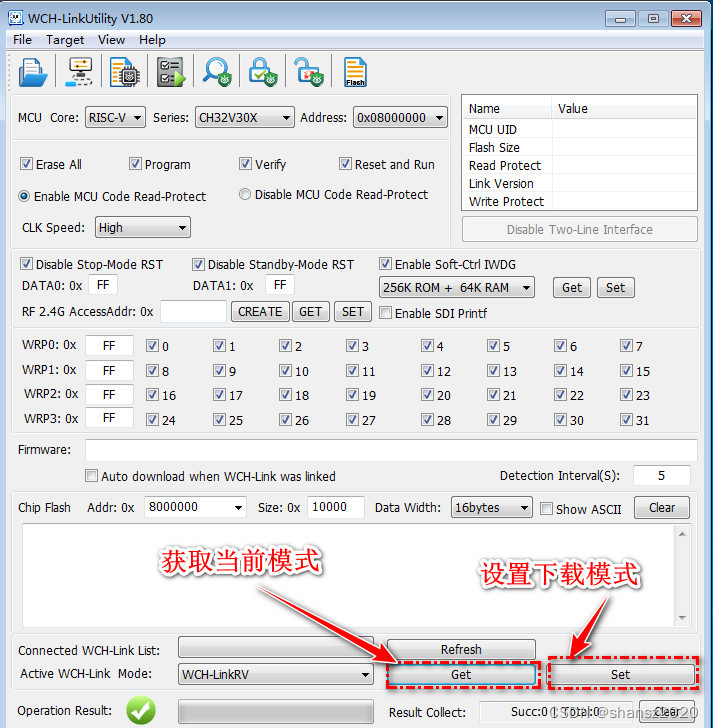This screenshot has height=728, width=713.
Task: Toggle write-protect sector 31 checkbox
Action: [x=626, y=420]
